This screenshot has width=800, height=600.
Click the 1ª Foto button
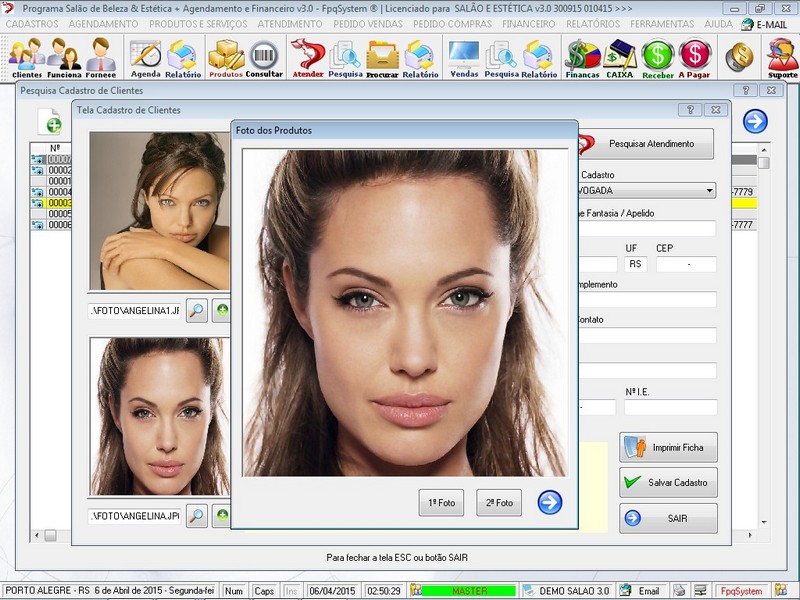441,503
